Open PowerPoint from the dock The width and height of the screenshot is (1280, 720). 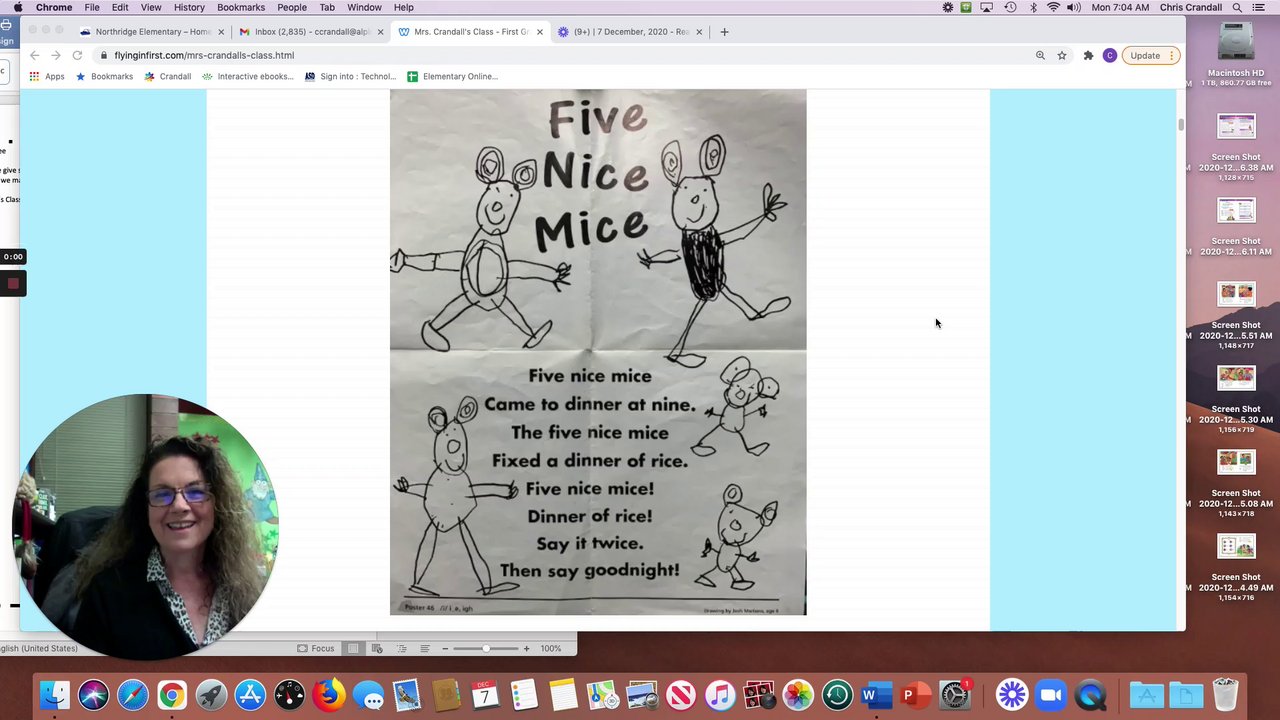(915, 694)
